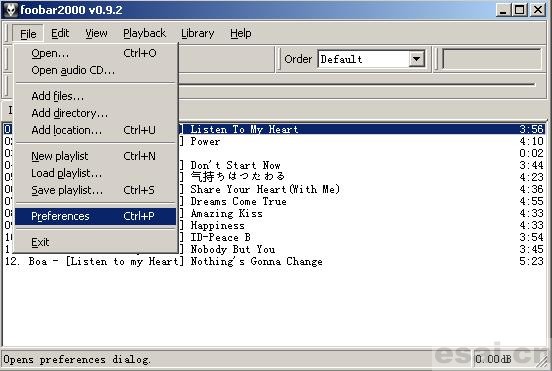The image size is (552, 371).
Task: Choose Save playlist... menu entry
Action: (95, 190)
